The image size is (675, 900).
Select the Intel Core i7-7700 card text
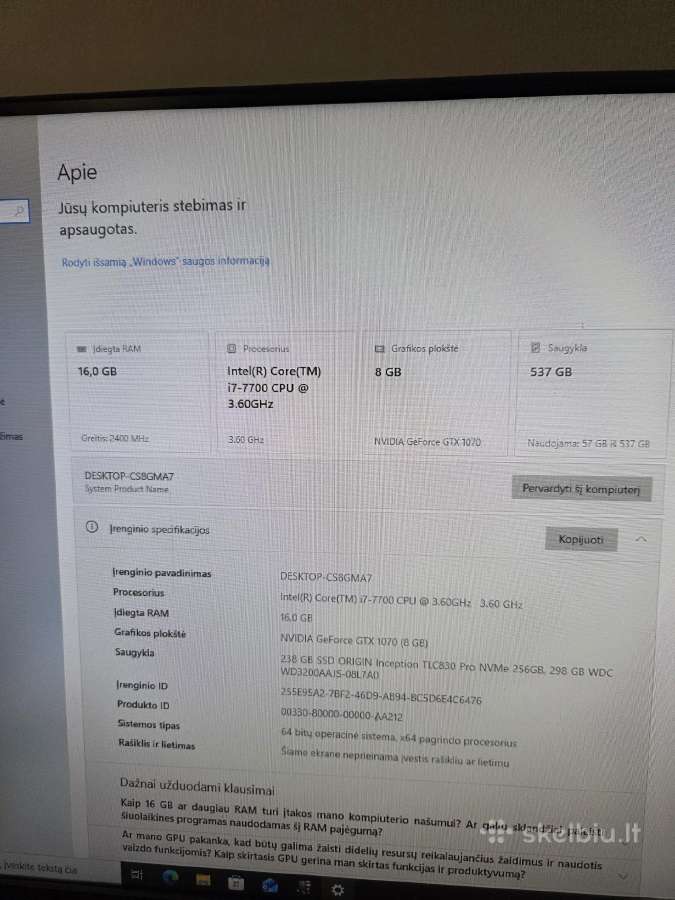(x=274, y=387)
